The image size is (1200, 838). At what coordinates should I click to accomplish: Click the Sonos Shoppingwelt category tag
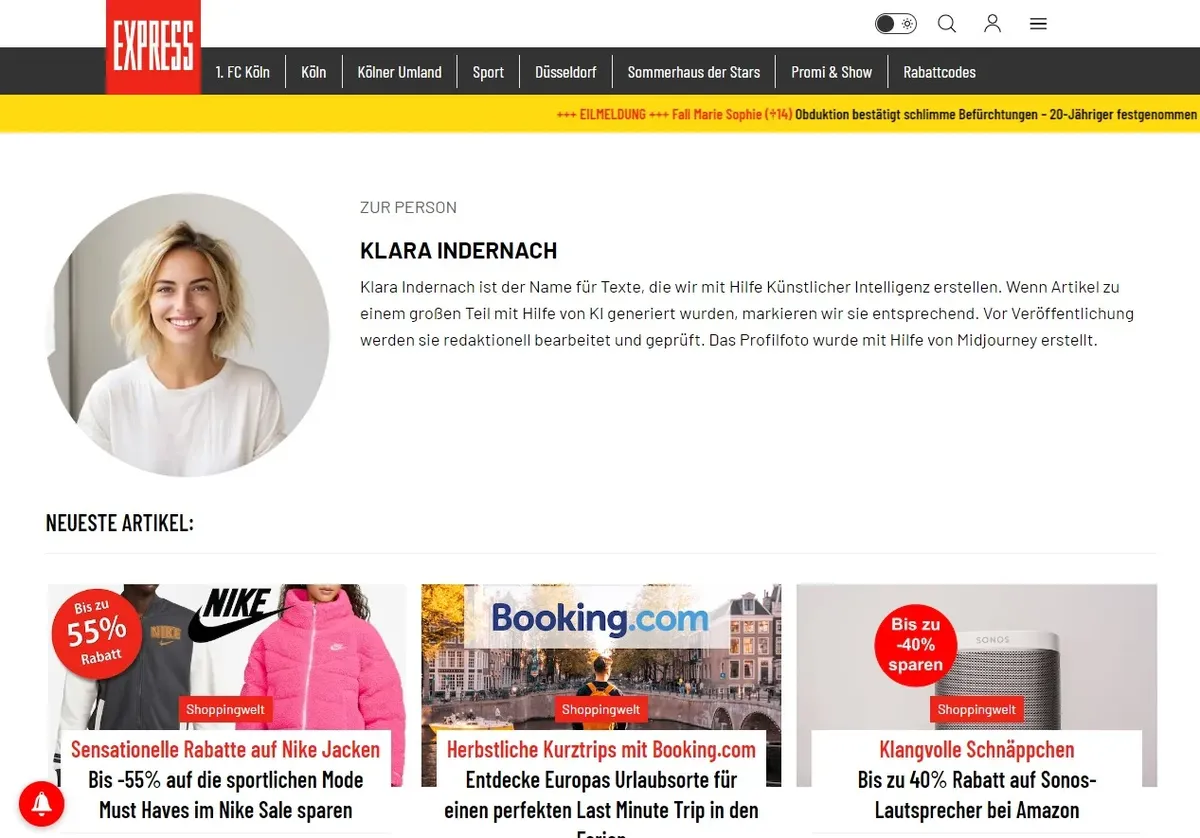(x=976, y=710)
